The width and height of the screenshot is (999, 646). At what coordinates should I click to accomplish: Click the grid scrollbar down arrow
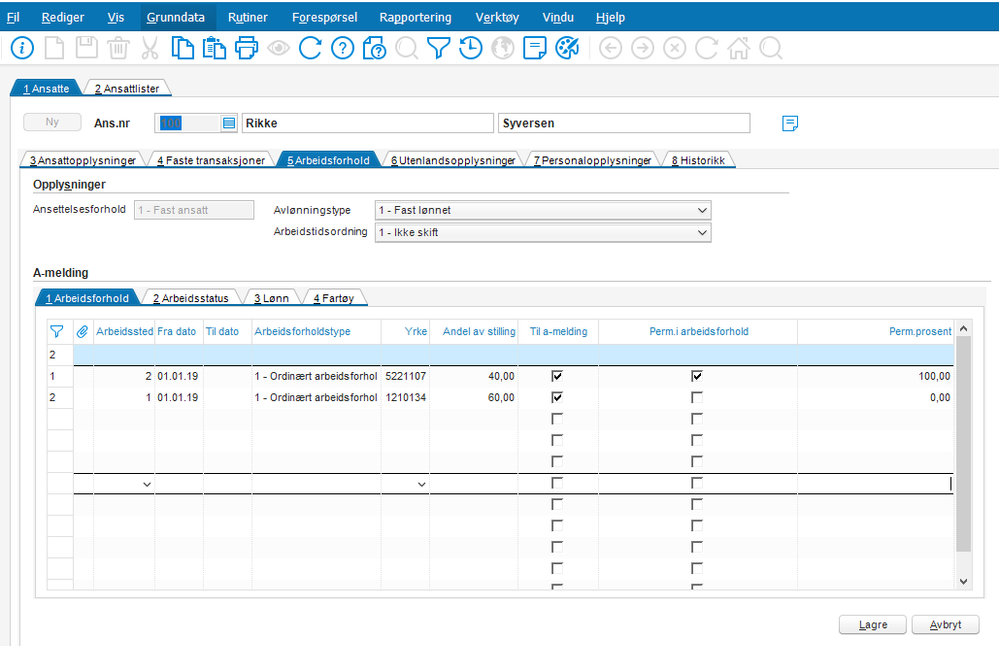pyautogui.click(x=963, y=581)
